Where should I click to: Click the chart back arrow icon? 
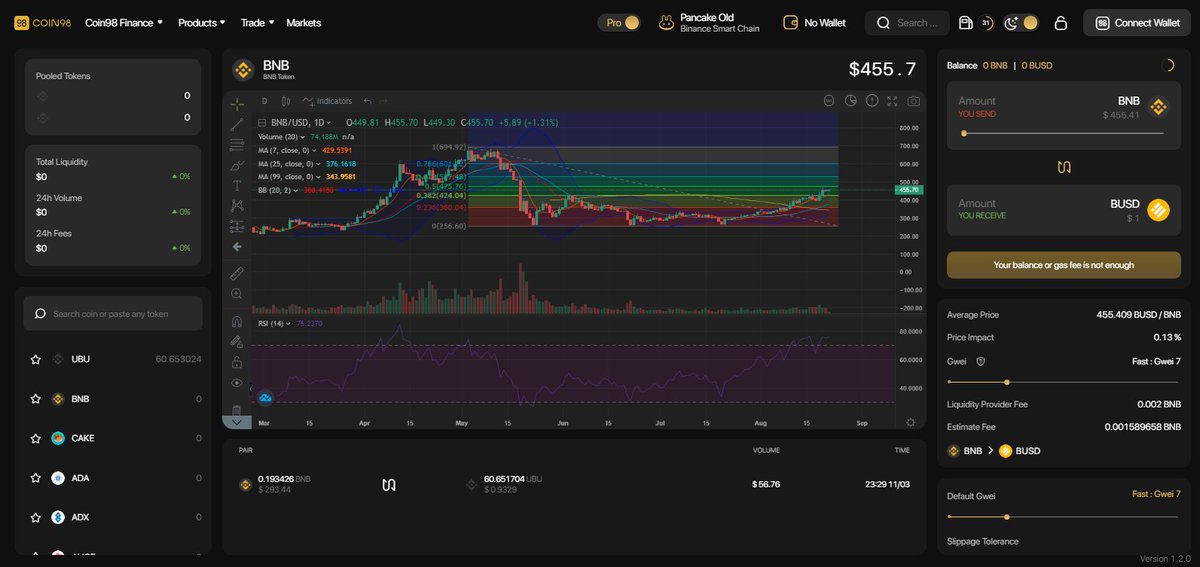[237, 246]
